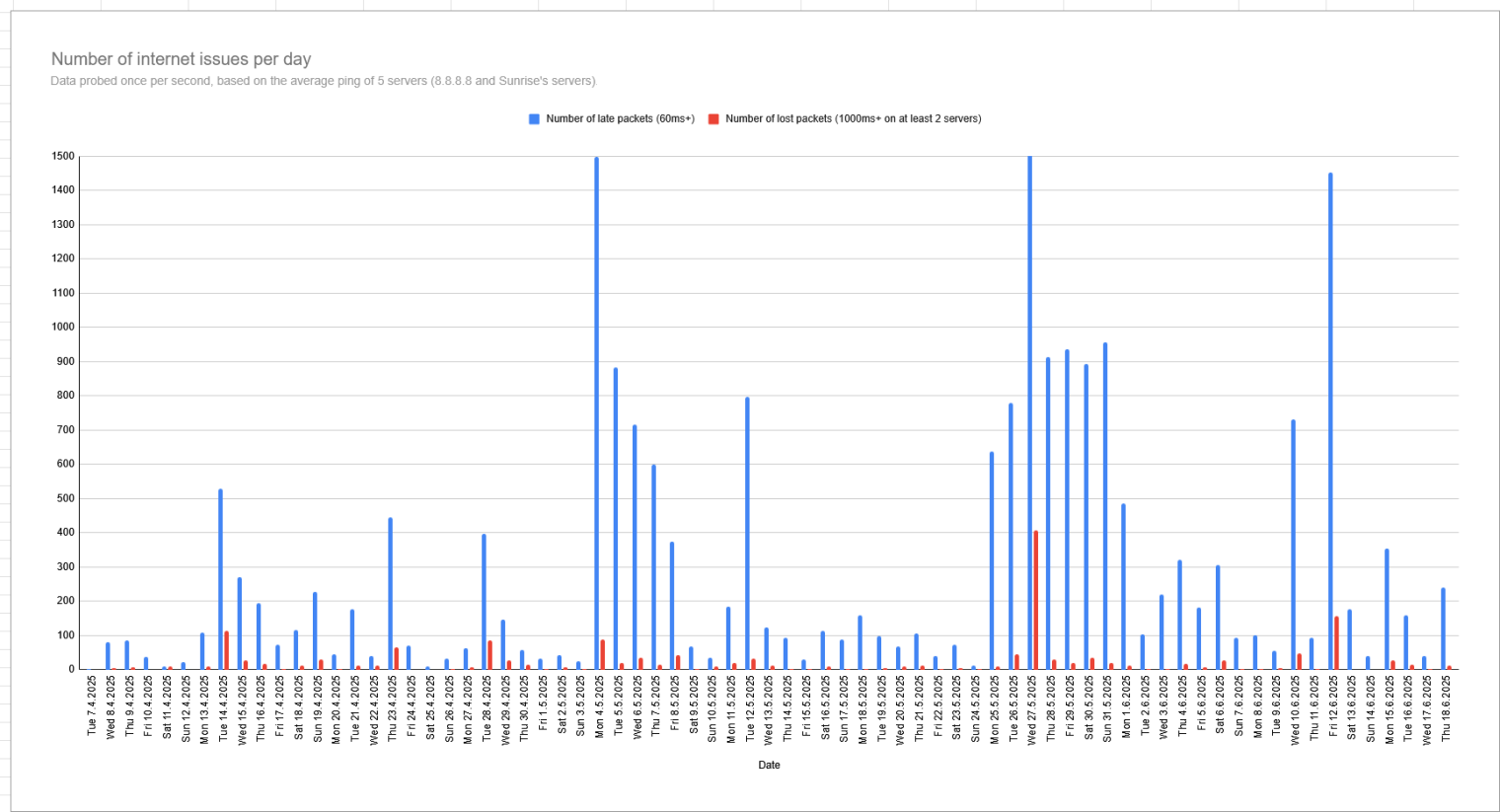Image resolution: width=1500 pixels, height=812 pixels.
Task: Click the red bar for Wed 27.5.2025
Action: [1036, 600]
